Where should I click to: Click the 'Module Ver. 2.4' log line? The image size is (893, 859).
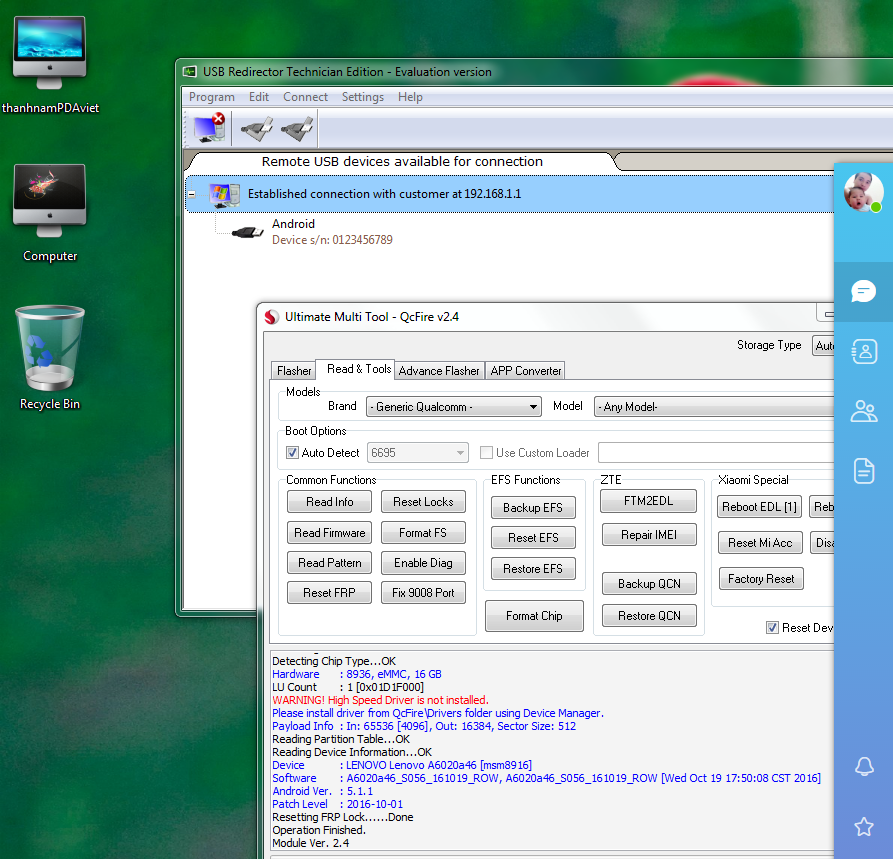[x=310, y=843]
